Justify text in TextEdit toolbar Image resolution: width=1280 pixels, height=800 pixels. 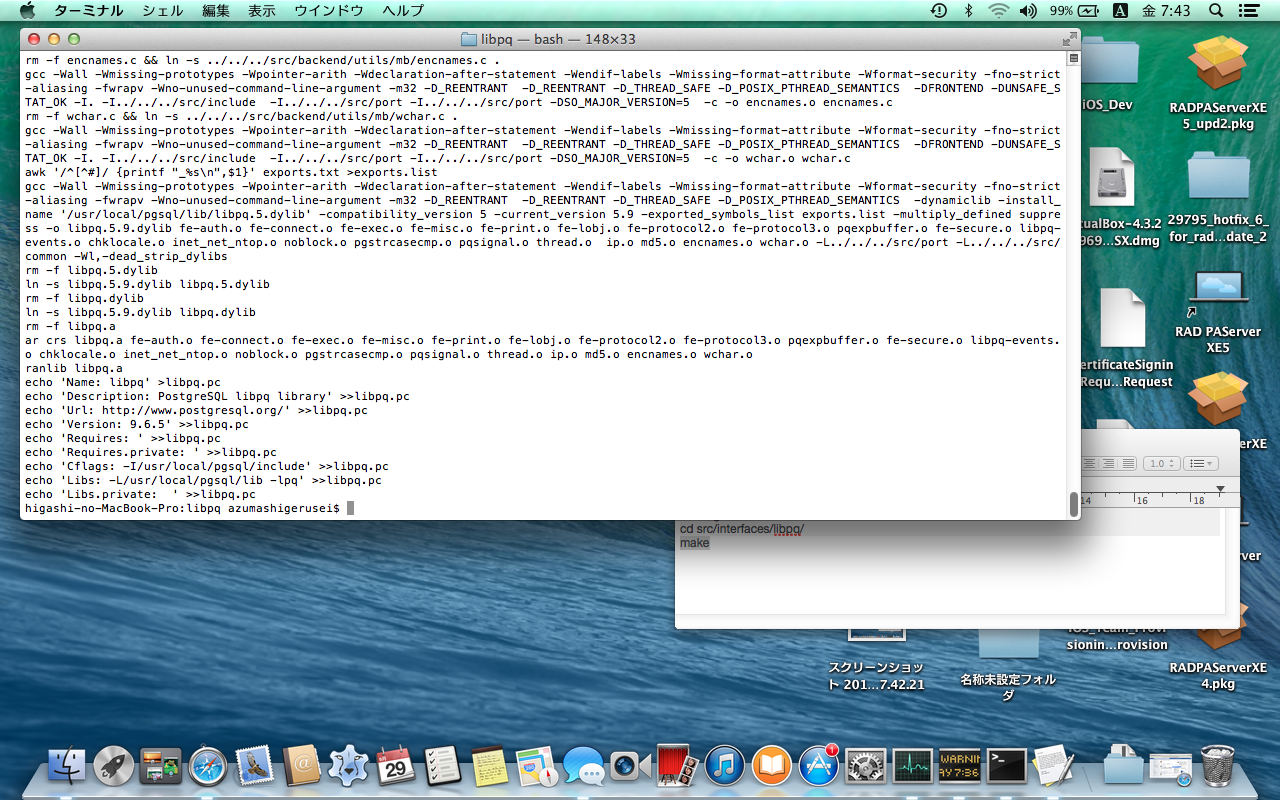click(1129, 464)
